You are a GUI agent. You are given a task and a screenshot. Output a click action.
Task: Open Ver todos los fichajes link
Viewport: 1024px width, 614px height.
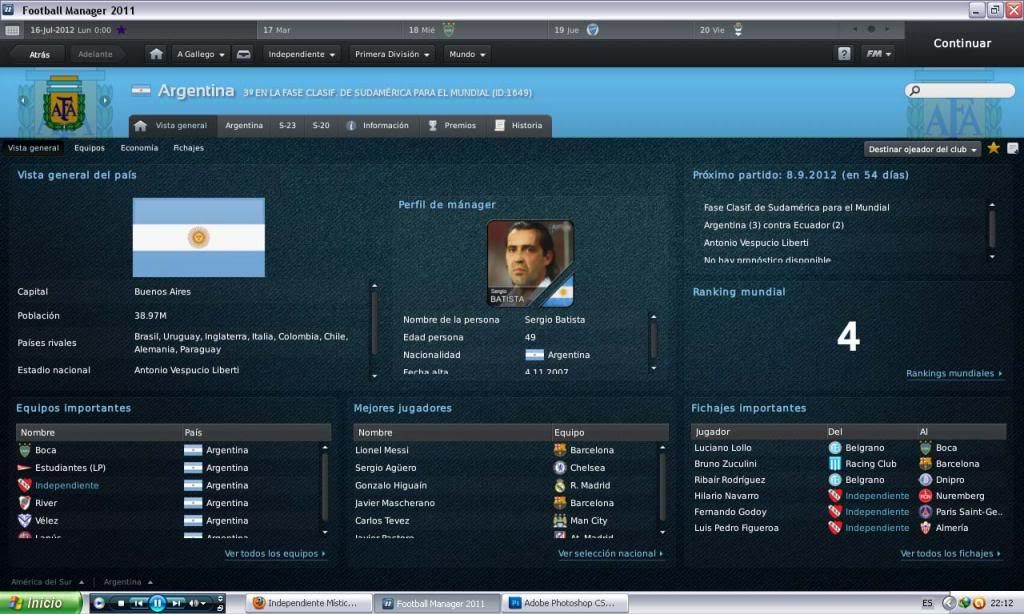click(951, 554)
